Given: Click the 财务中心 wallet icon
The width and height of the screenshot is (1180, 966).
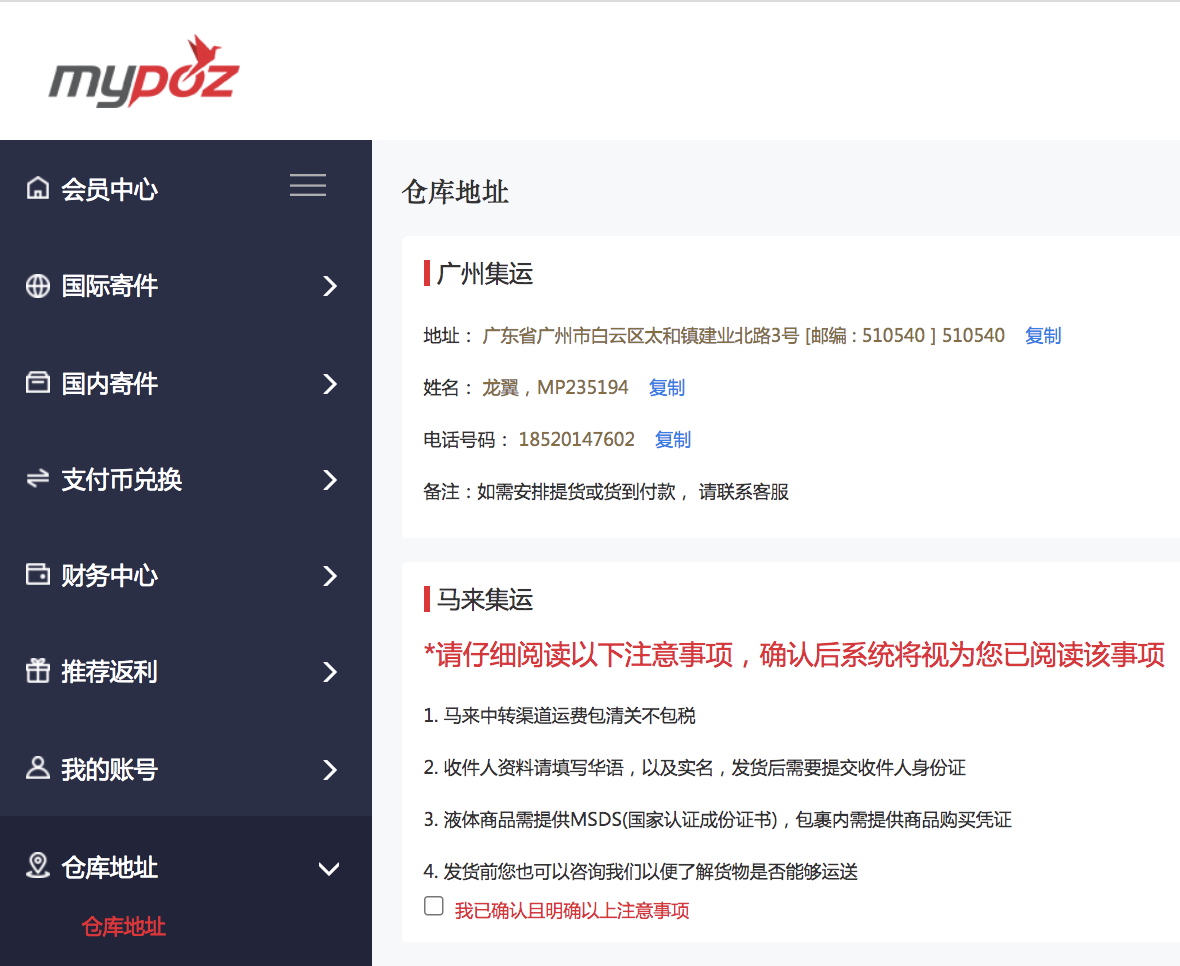Looking at the screenshot, I should click(37, 575).
